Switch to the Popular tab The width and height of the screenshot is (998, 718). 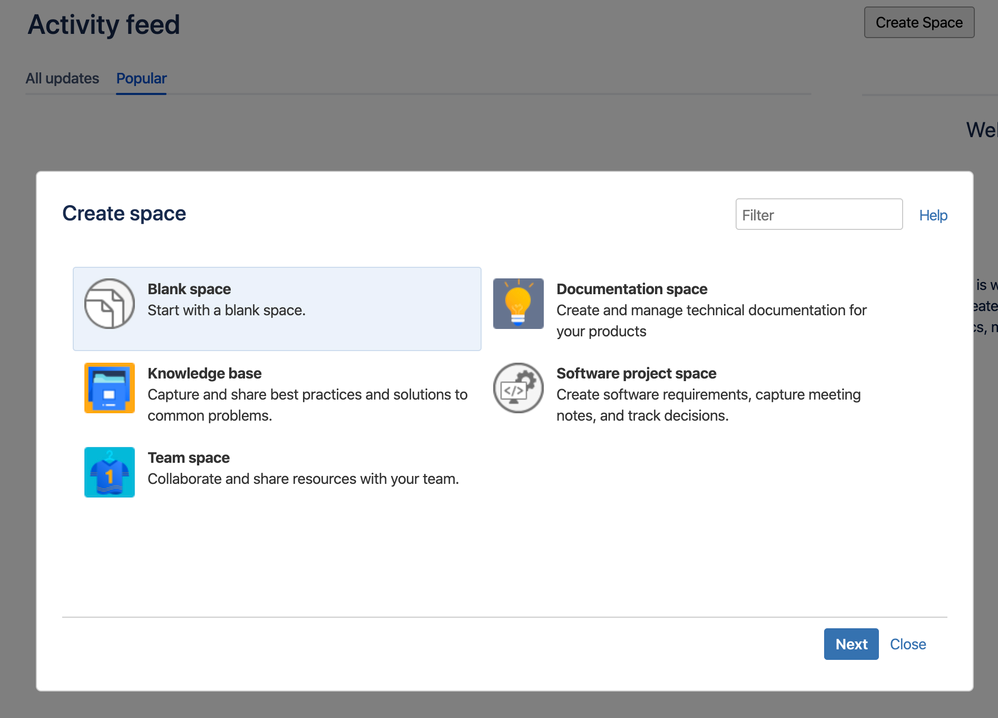click(141, 78)
